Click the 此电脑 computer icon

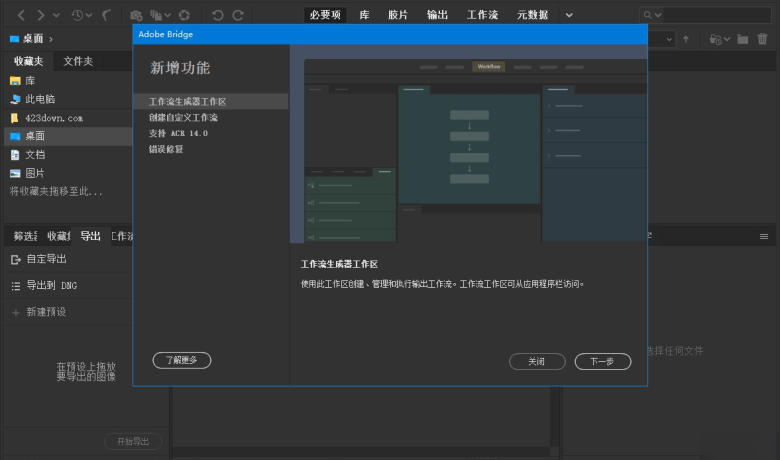(x=15, y=99)
